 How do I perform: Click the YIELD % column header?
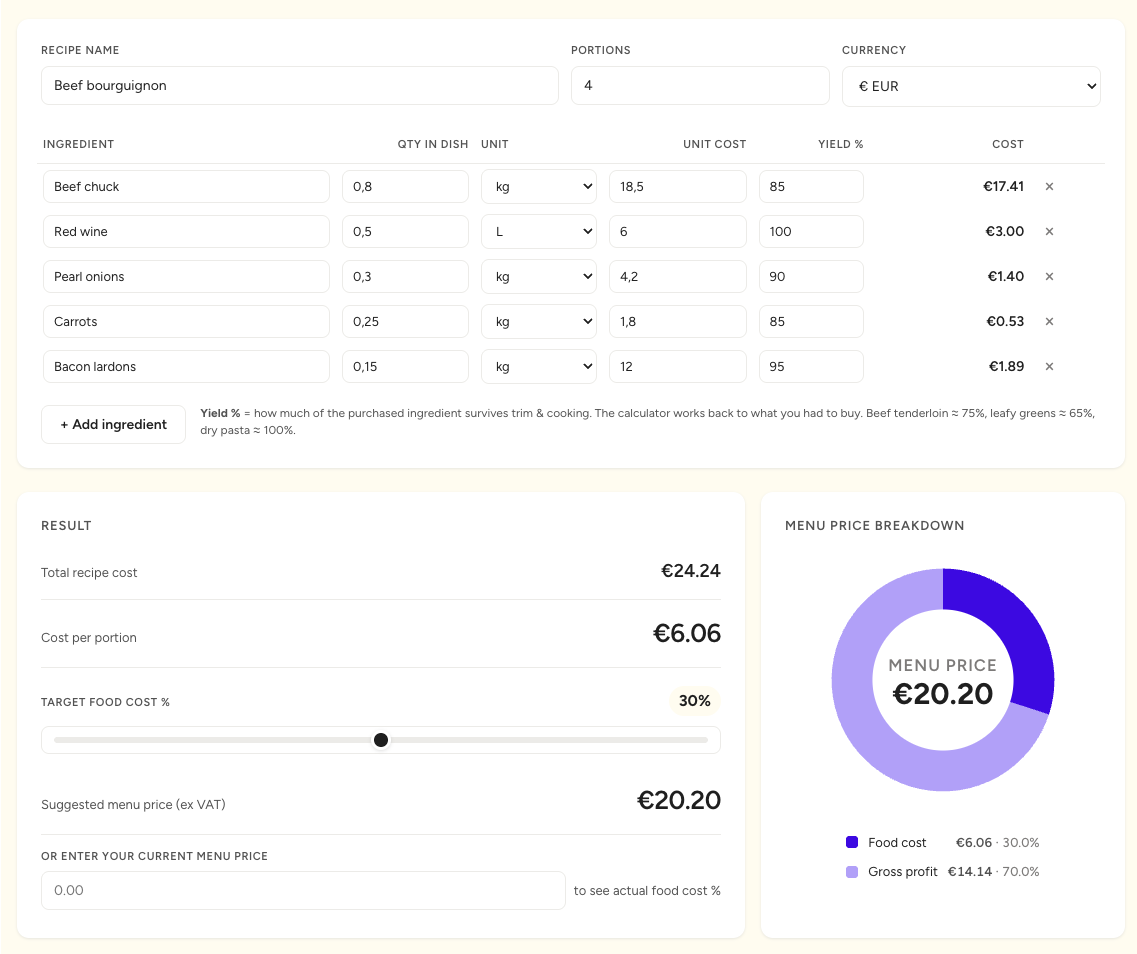pyautogui.click(x=840, y=144)
